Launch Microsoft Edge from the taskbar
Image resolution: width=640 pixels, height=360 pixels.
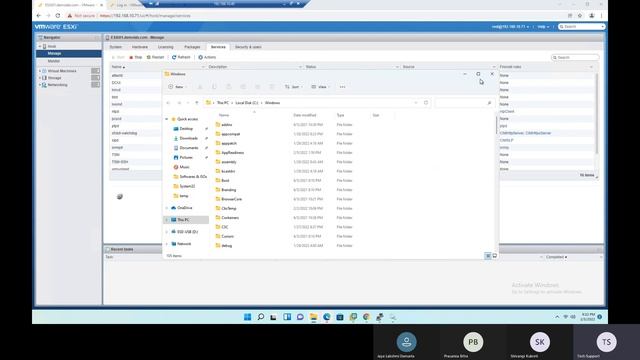pos(327,317)
